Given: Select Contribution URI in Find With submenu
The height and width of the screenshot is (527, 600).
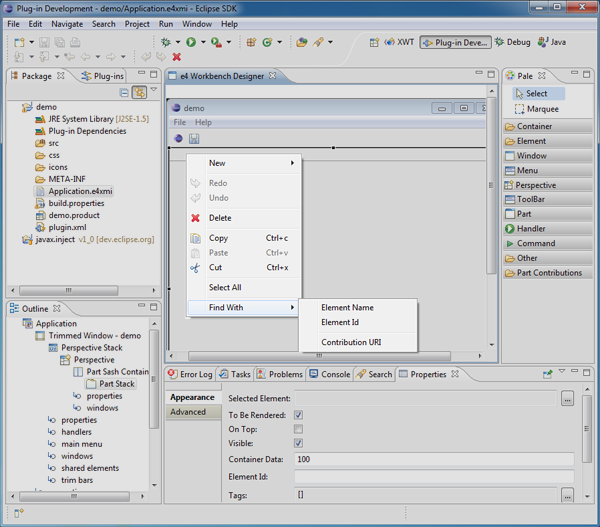Looking at the screenshot, I should click(x=350, y=342).
